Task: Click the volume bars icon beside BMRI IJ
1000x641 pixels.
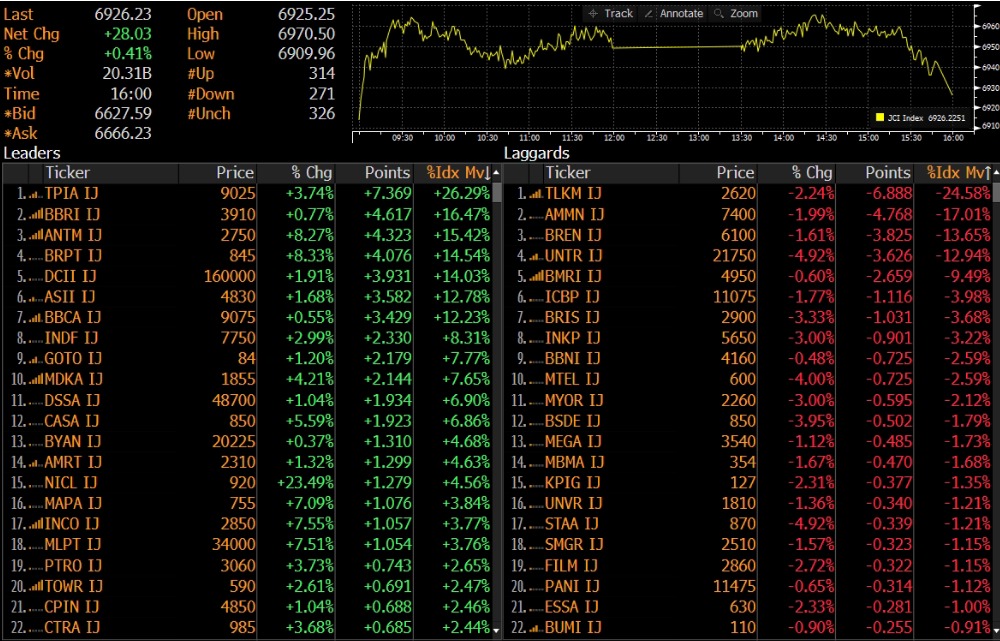Action: tap(536, 277)
